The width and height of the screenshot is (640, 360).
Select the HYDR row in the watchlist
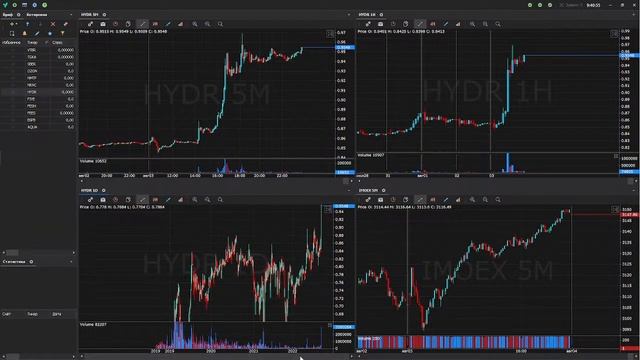coord(38,92)
